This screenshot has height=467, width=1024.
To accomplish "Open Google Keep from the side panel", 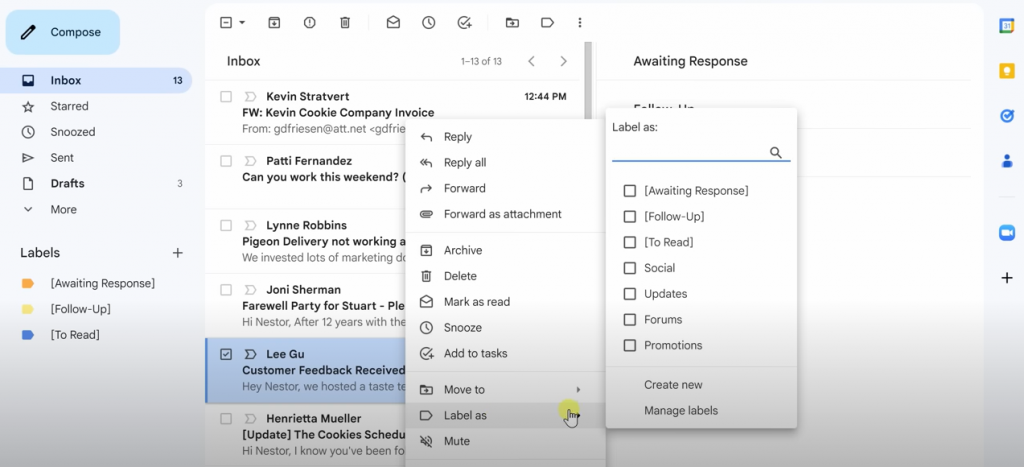I will tap(1006, 71).
